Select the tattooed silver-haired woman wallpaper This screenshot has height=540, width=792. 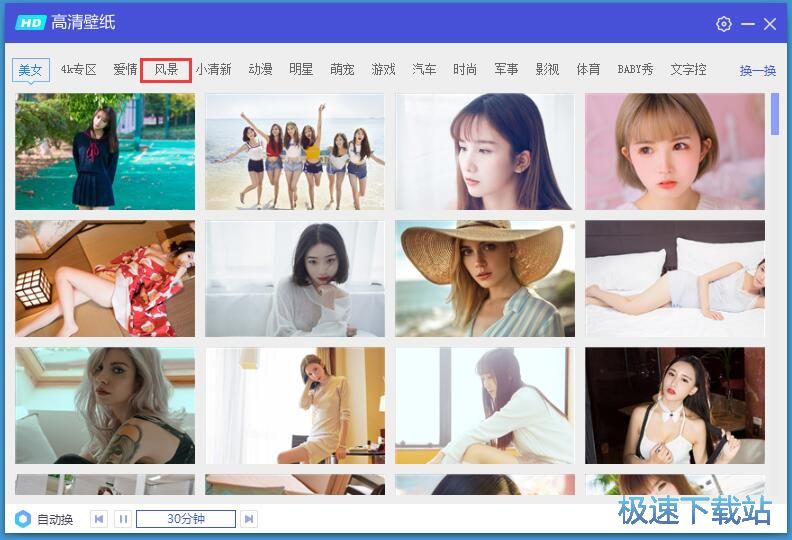click(105, 406)
